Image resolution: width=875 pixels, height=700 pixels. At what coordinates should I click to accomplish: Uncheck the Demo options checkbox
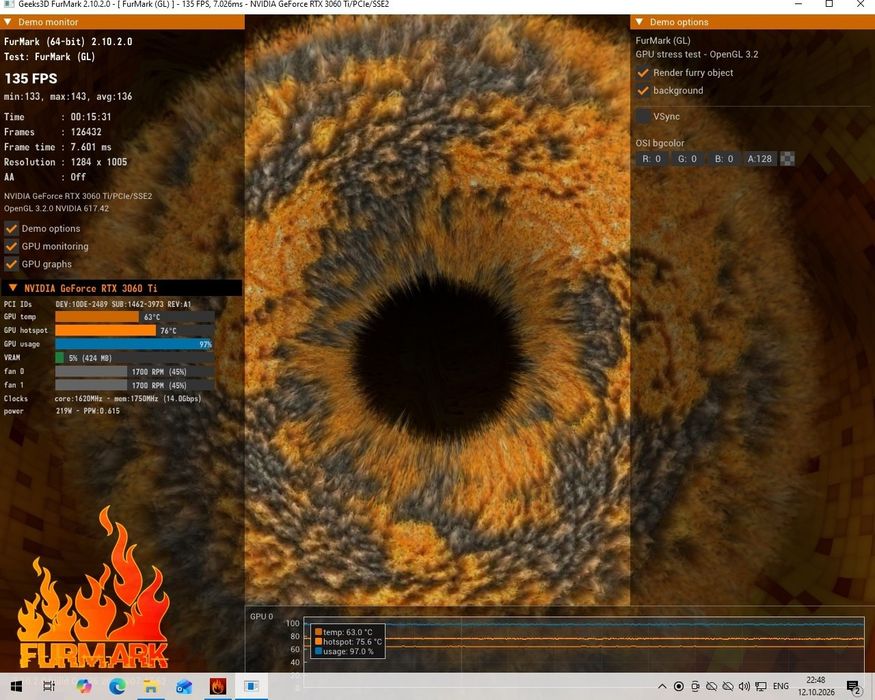point(11,229)
